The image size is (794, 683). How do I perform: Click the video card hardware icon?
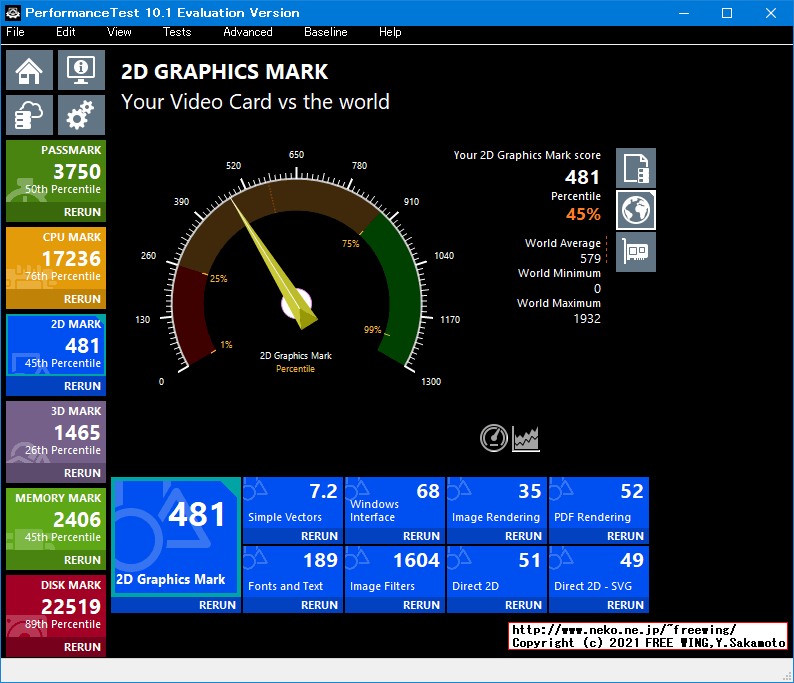(636, 252)
